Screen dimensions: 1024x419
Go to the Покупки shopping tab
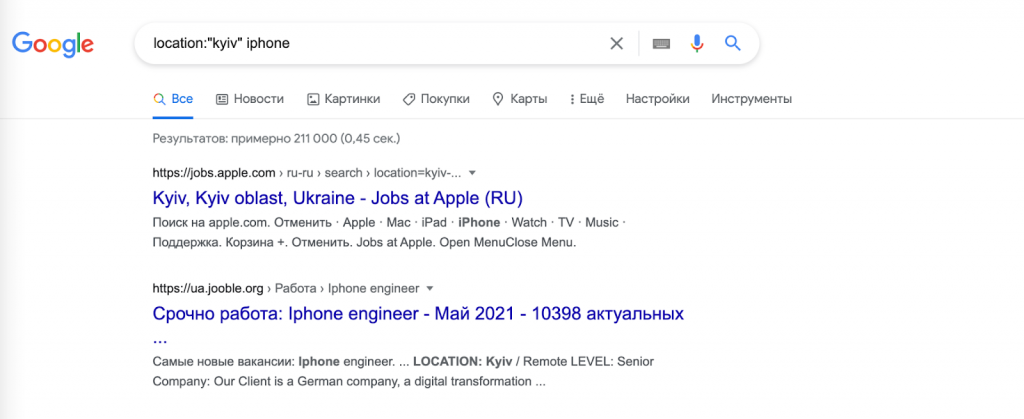click(x=436, y=99)
